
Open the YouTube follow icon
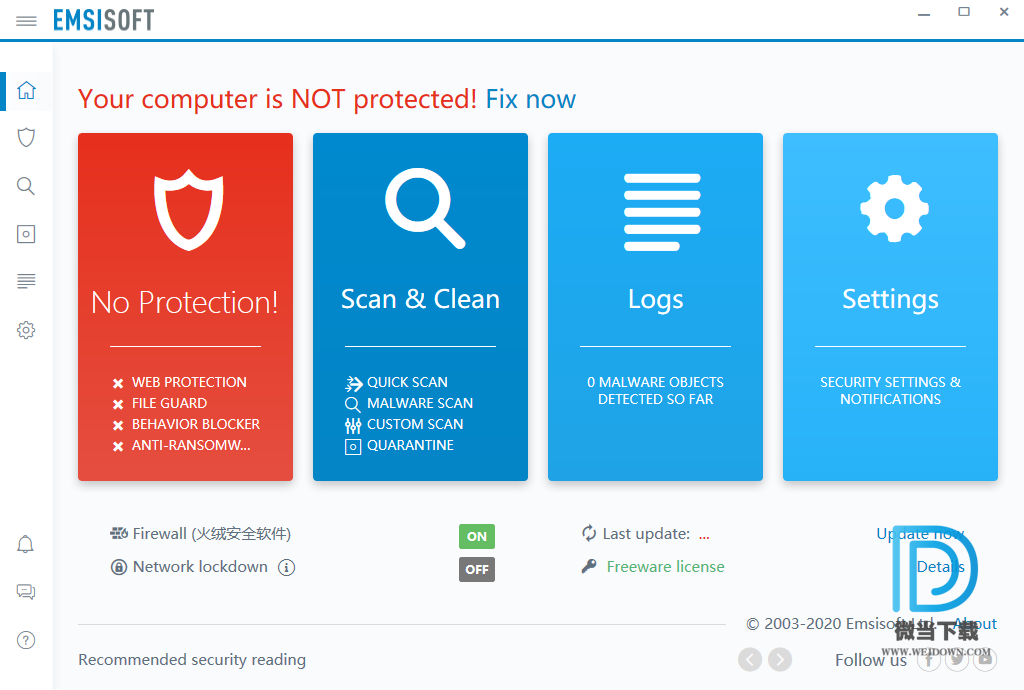(985, 659)
